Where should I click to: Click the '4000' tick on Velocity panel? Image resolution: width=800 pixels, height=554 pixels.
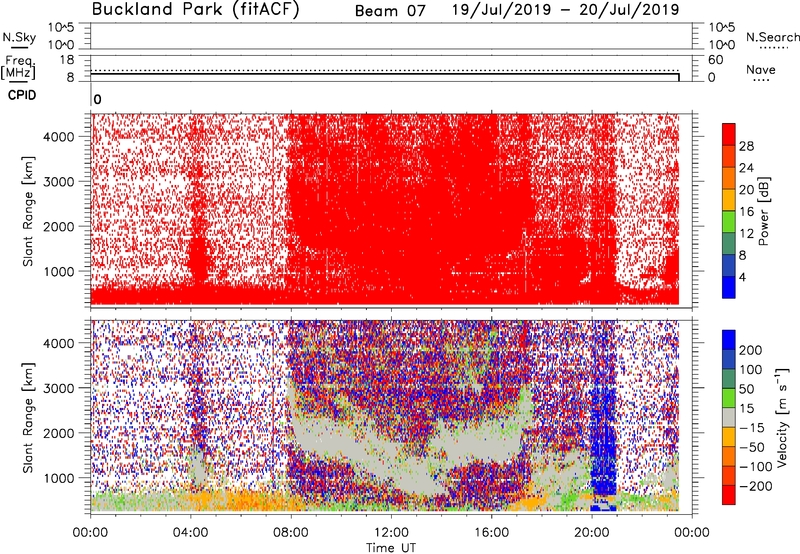59,343
